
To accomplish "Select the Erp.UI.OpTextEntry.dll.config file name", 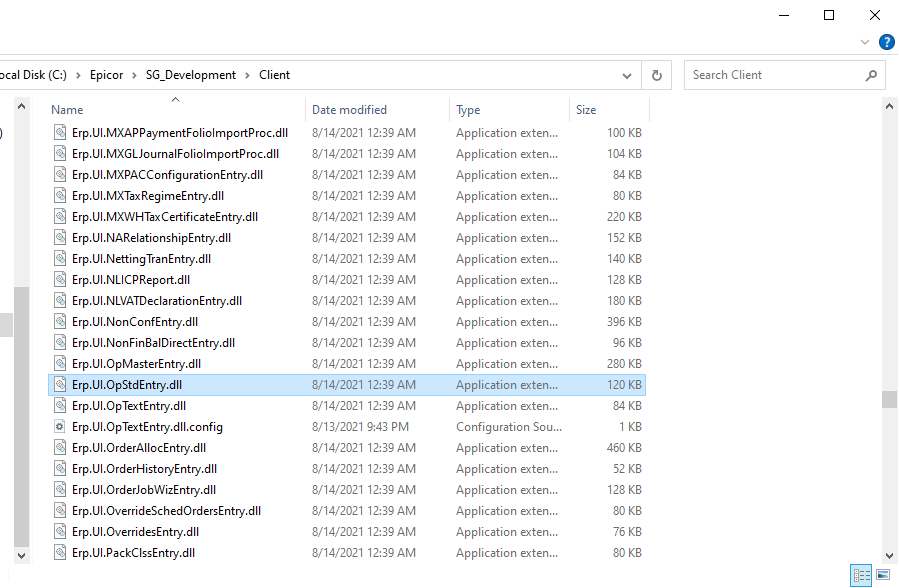I will pyautogui.click(x=147, y=427).
